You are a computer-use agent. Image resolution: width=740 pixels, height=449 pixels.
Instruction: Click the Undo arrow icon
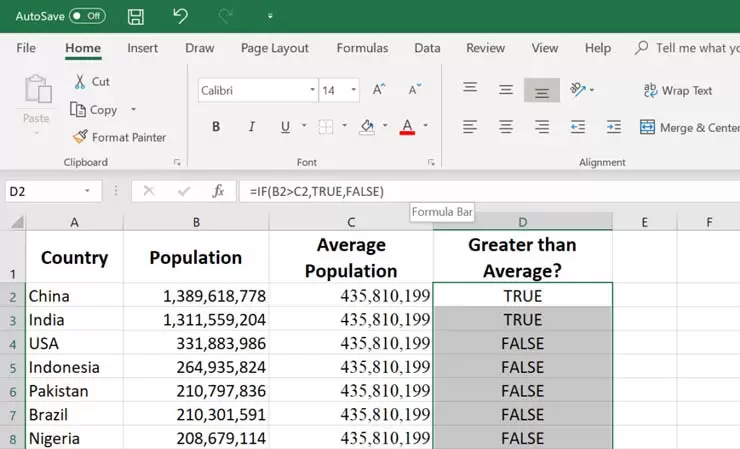(180, 16)
